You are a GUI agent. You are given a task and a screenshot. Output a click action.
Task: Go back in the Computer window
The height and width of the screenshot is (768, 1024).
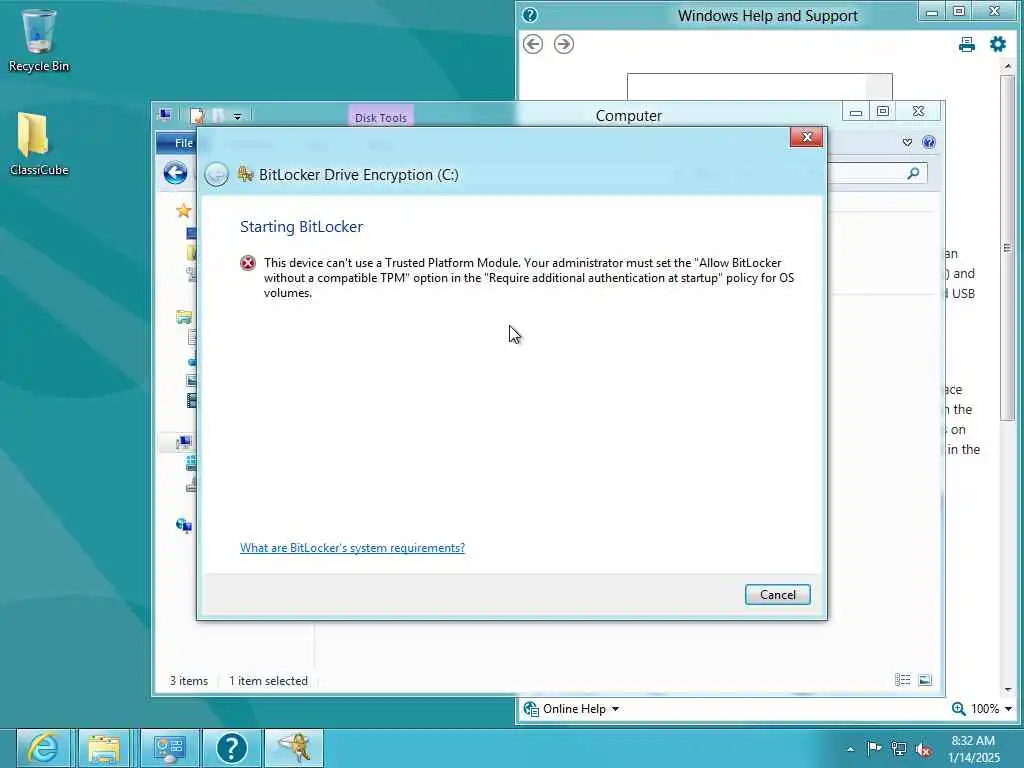tap(175, 173)
